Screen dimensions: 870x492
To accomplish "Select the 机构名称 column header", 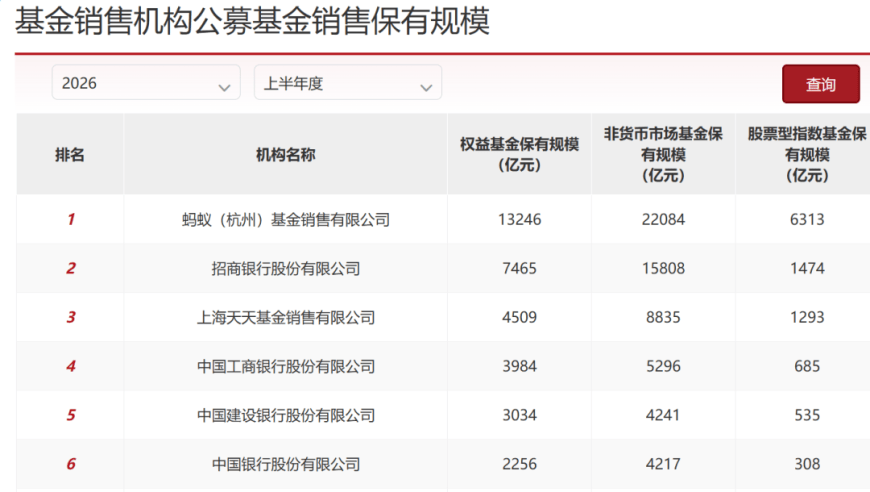I will (x=285, y=154).
